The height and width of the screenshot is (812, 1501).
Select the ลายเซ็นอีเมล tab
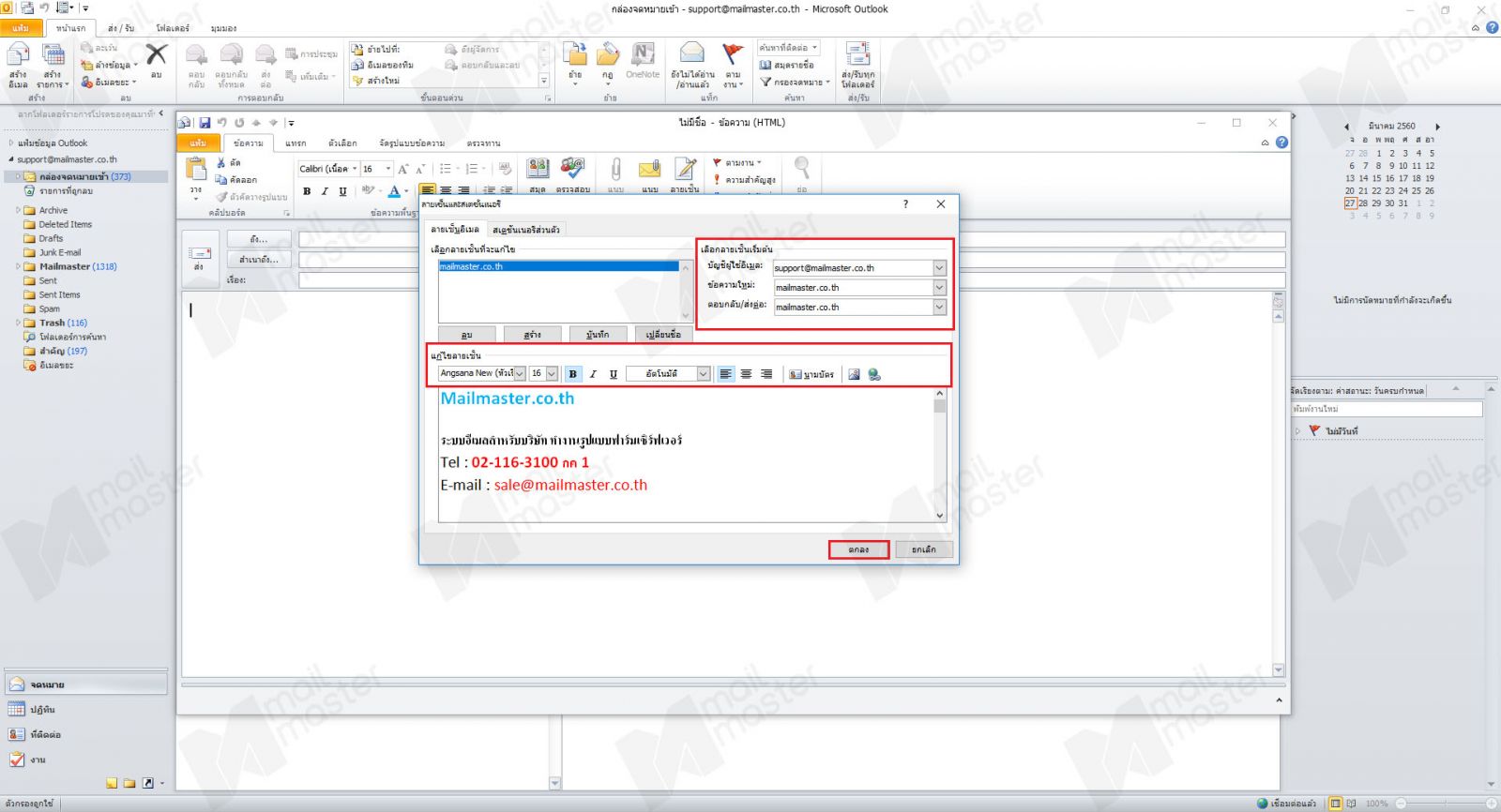coord(455,230)
